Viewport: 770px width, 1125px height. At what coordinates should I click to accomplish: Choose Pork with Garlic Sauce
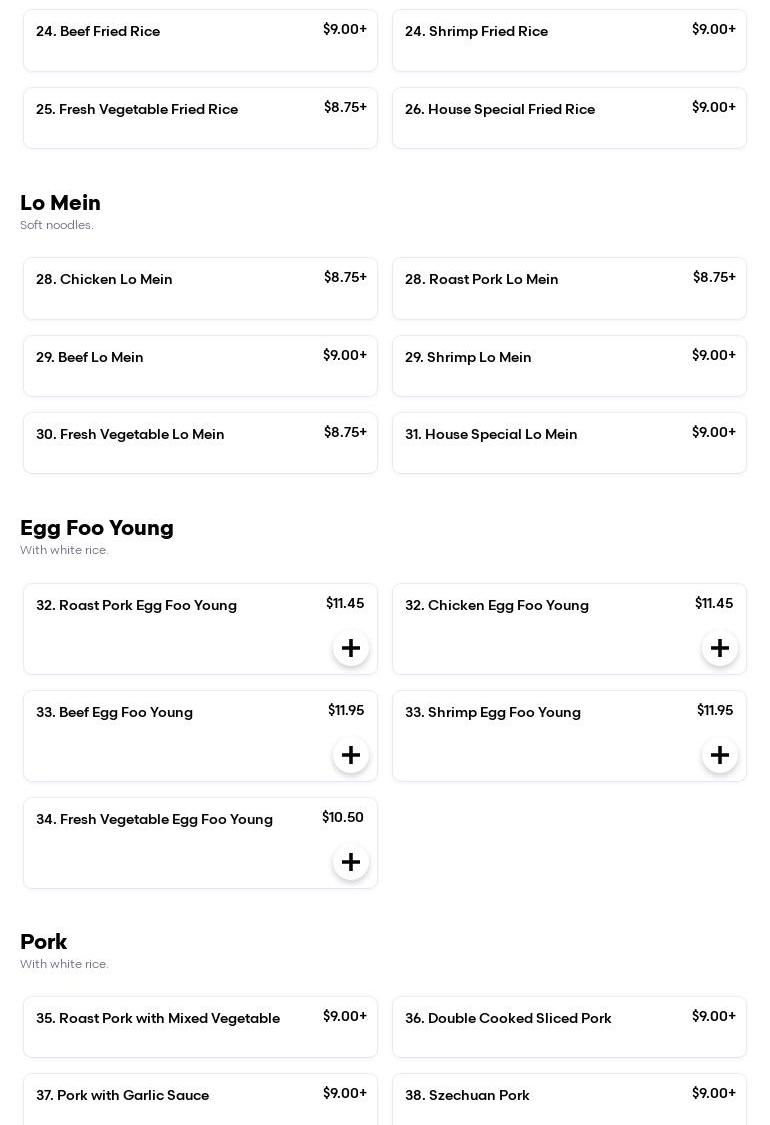tap(200, 1100)
